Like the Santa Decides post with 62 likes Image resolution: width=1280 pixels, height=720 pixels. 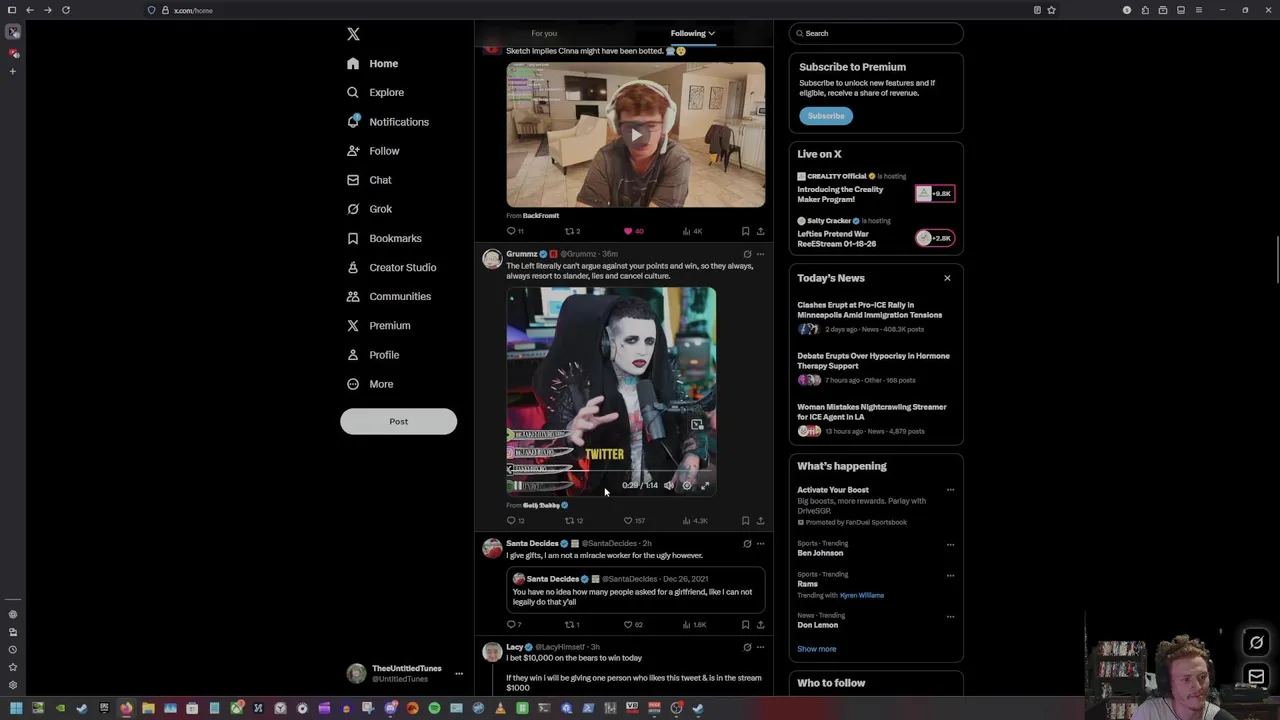(x=633, y=625)
